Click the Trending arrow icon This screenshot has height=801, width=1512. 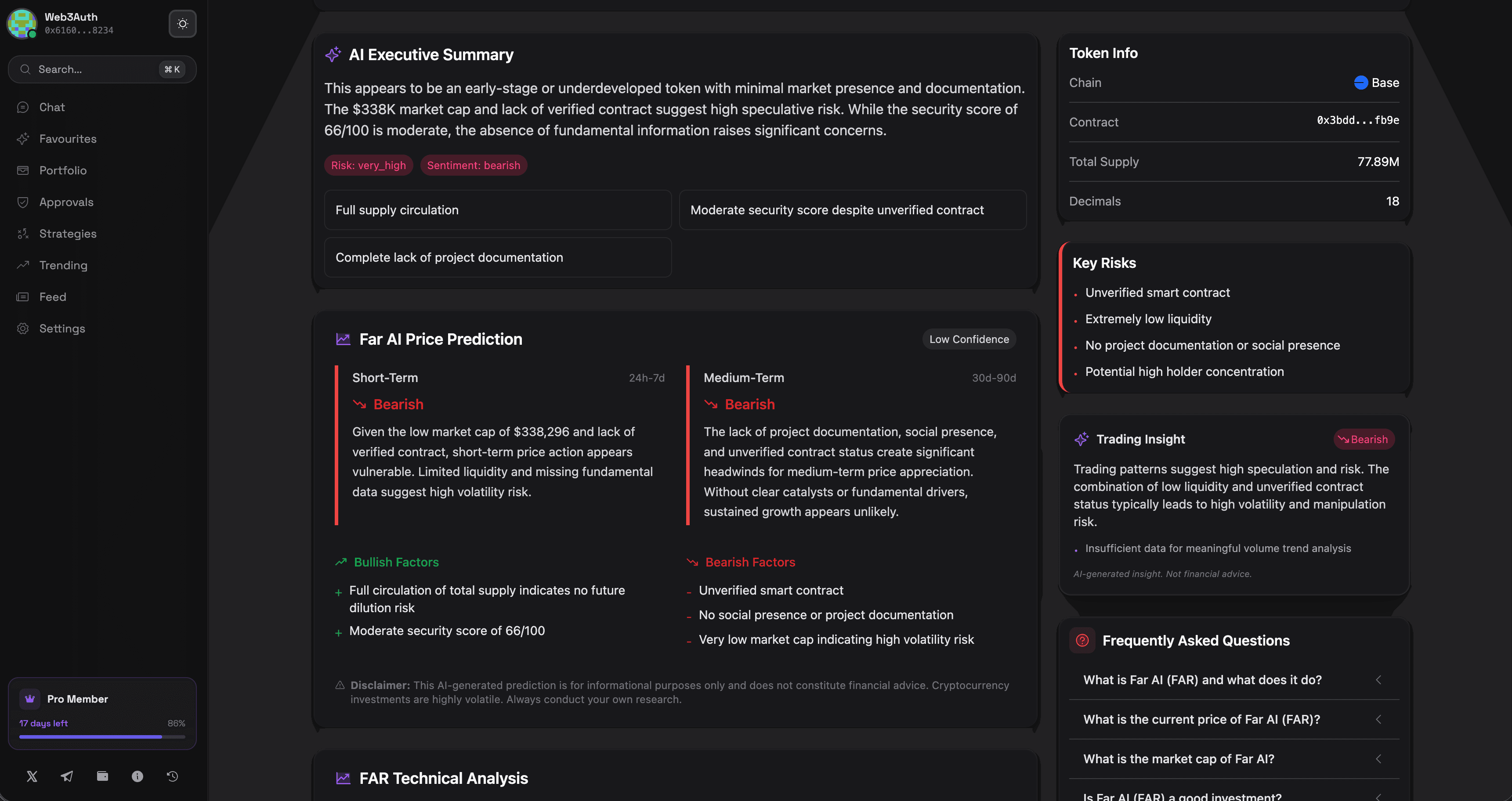(x=23, y=265)
